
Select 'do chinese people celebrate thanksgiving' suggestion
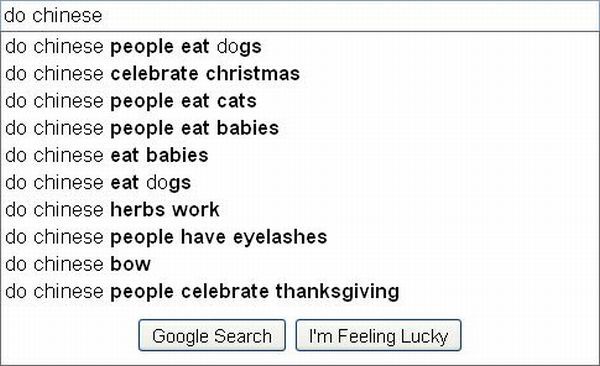click(x=300, y=291)
